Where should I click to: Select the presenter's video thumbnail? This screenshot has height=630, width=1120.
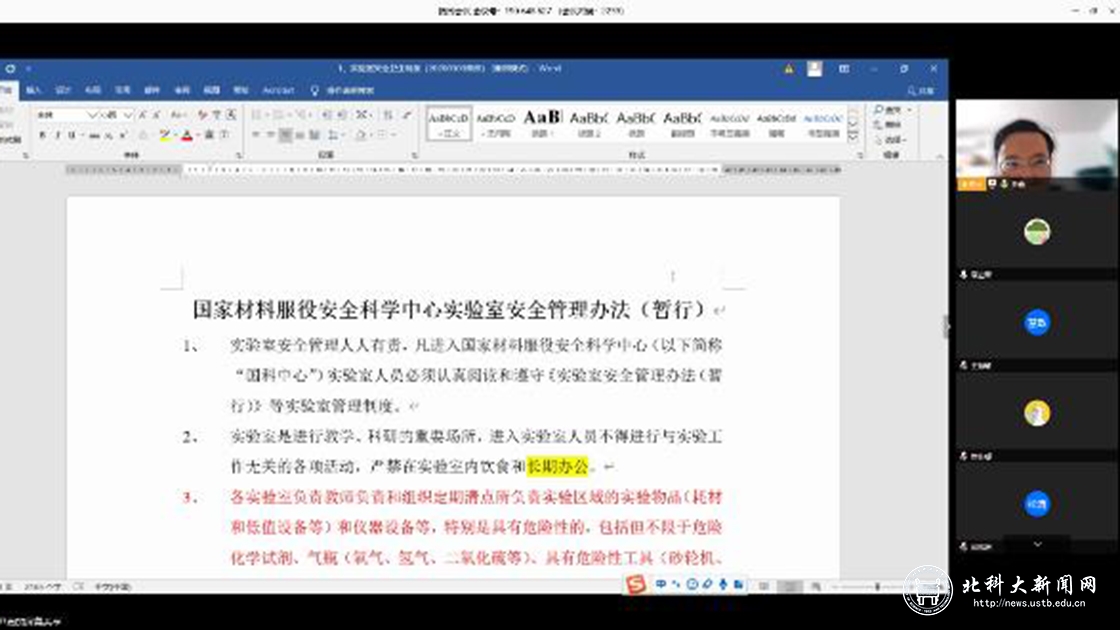[x=1036, y=145]
